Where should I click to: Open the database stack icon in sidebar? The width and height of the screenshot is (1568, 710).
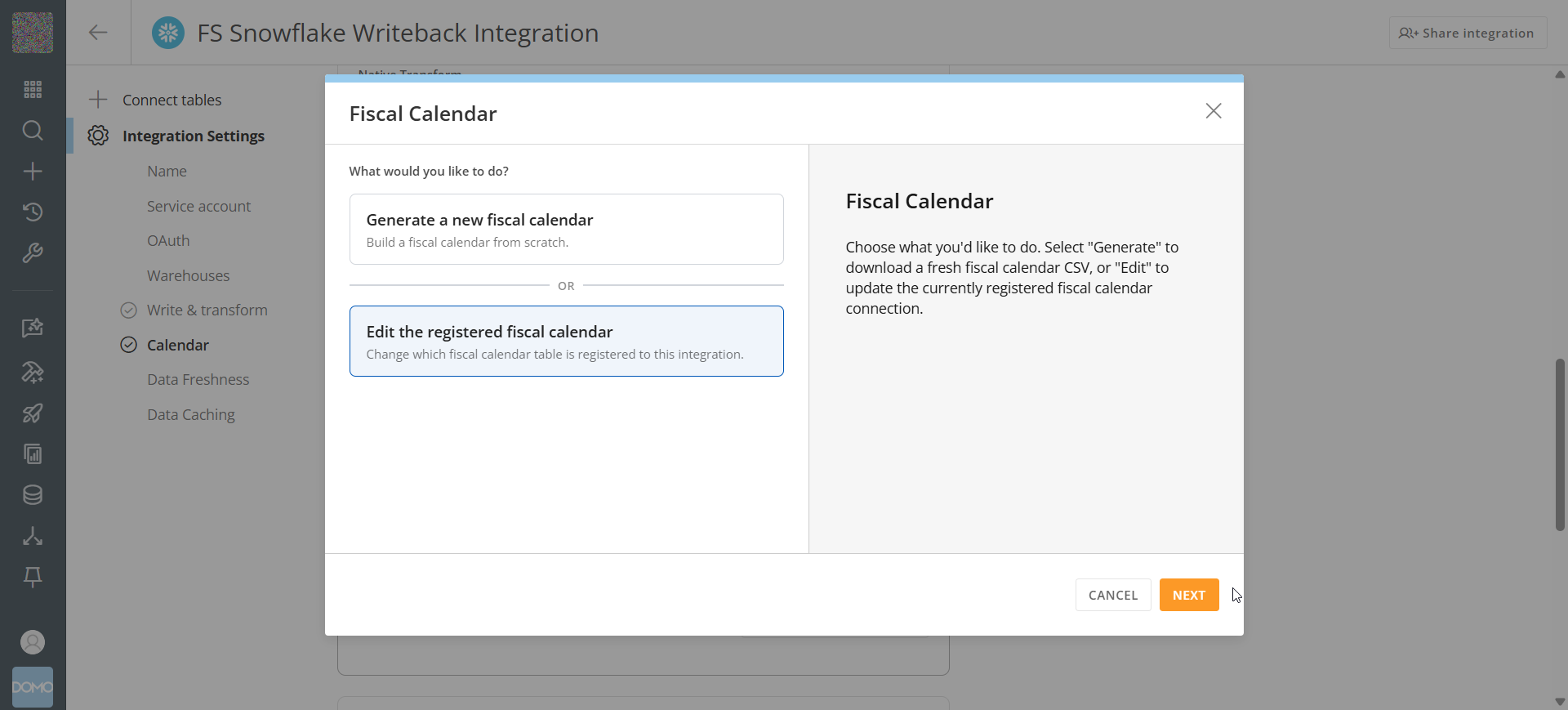tap(33, 495)
